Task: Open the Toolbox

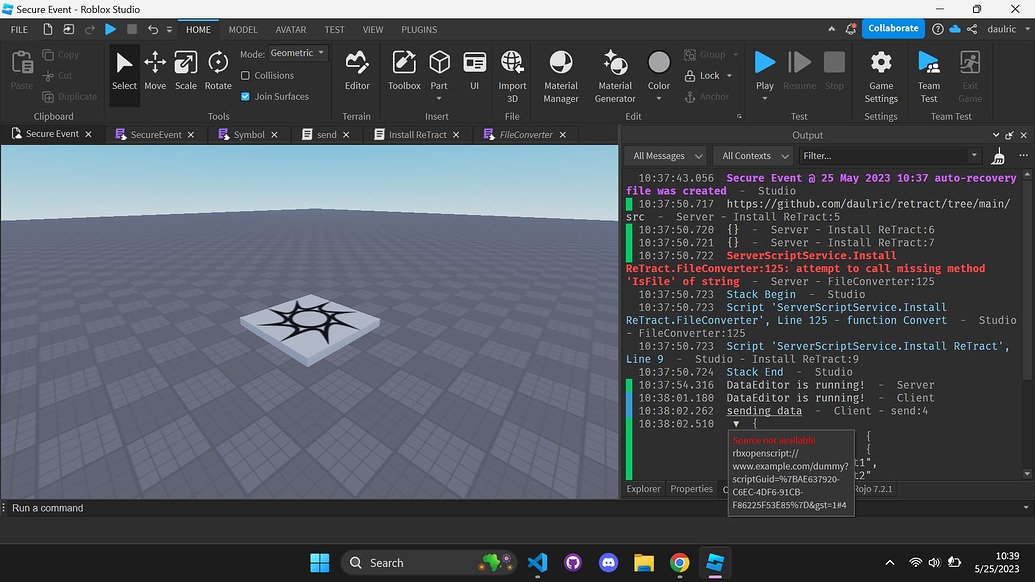Action: [403, 68]
